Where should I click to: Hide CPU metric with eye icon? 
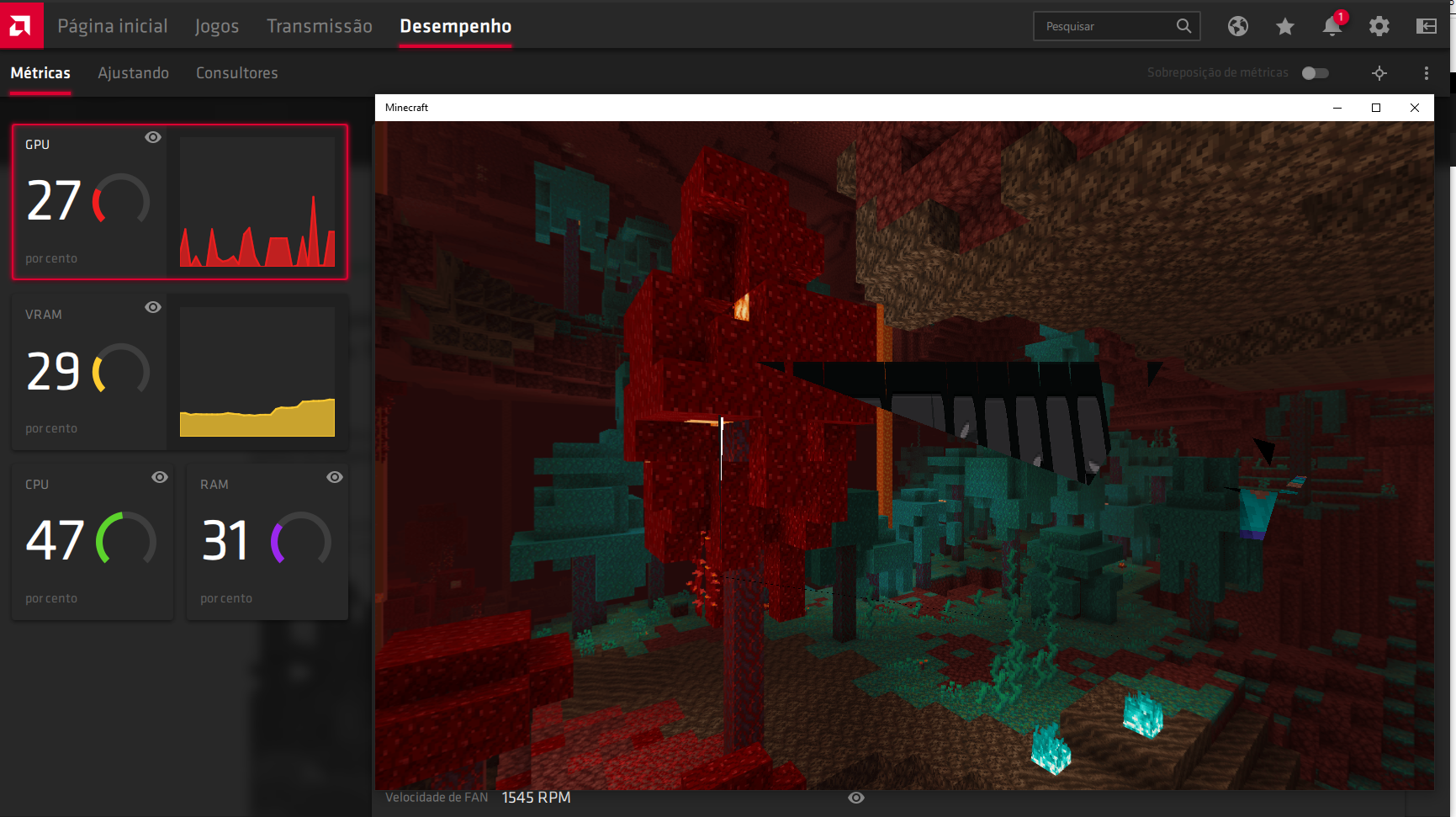[x=160, y=477]
